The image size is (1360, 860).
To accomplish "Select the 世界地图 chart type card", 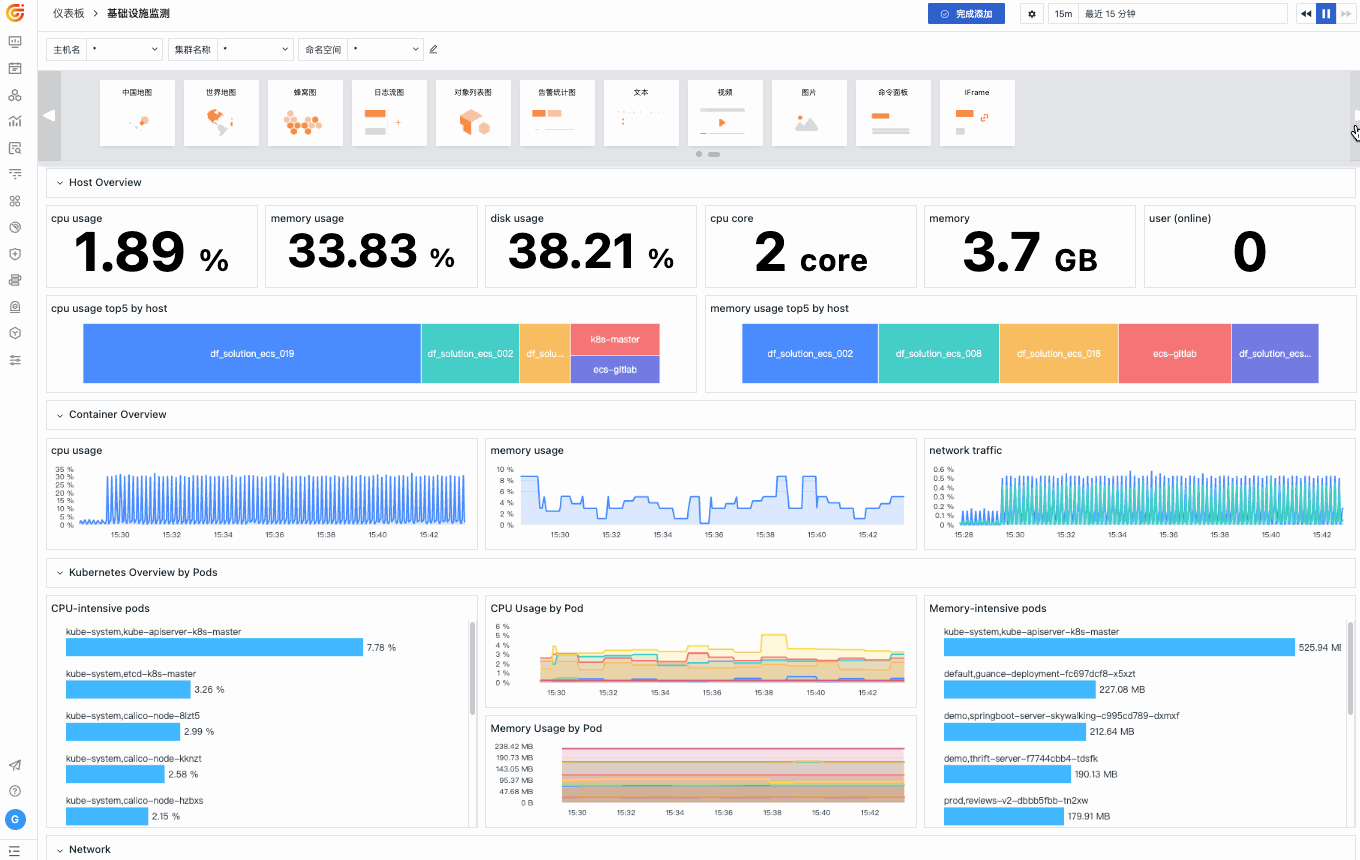I will [x=221, y=113].
